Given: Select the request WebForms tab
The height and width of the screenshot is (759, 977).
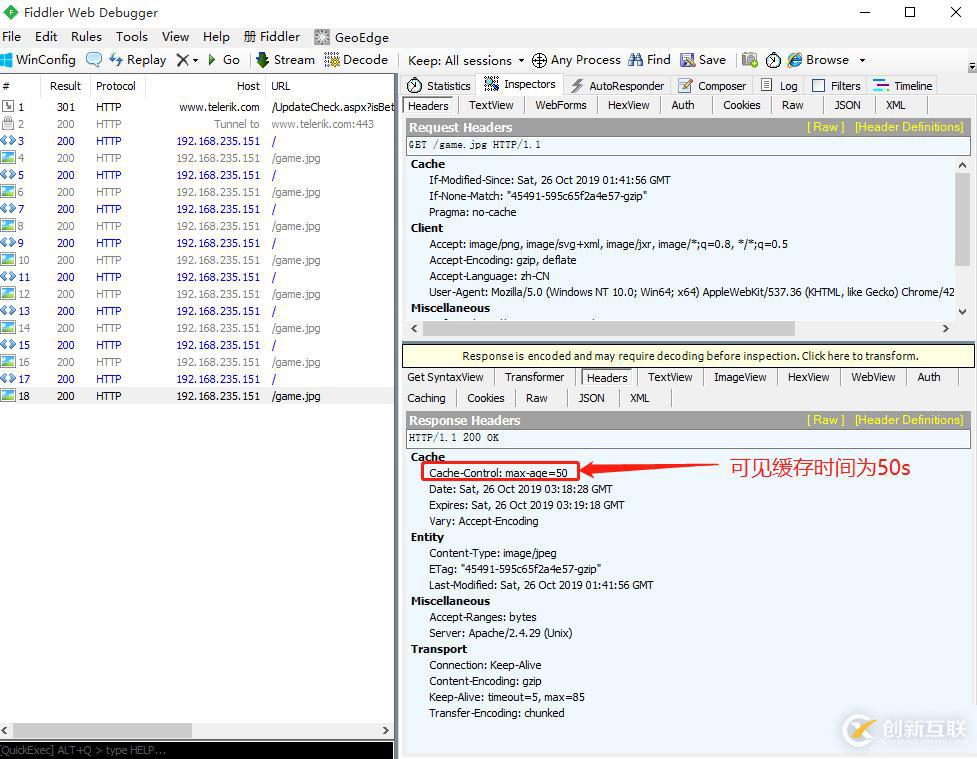Looking at the screenshot, I should [x=561, y=105].
